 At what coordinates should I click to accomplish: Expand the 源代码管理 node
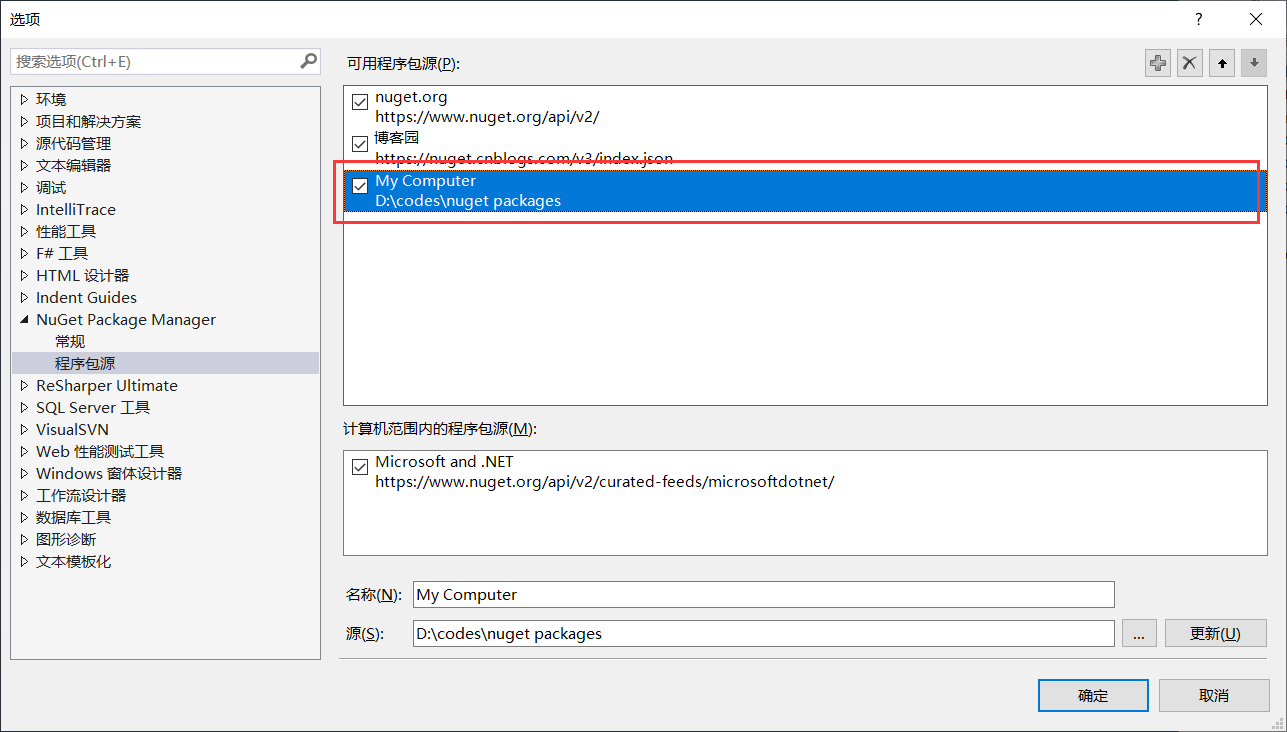click(x=25, y=144)
